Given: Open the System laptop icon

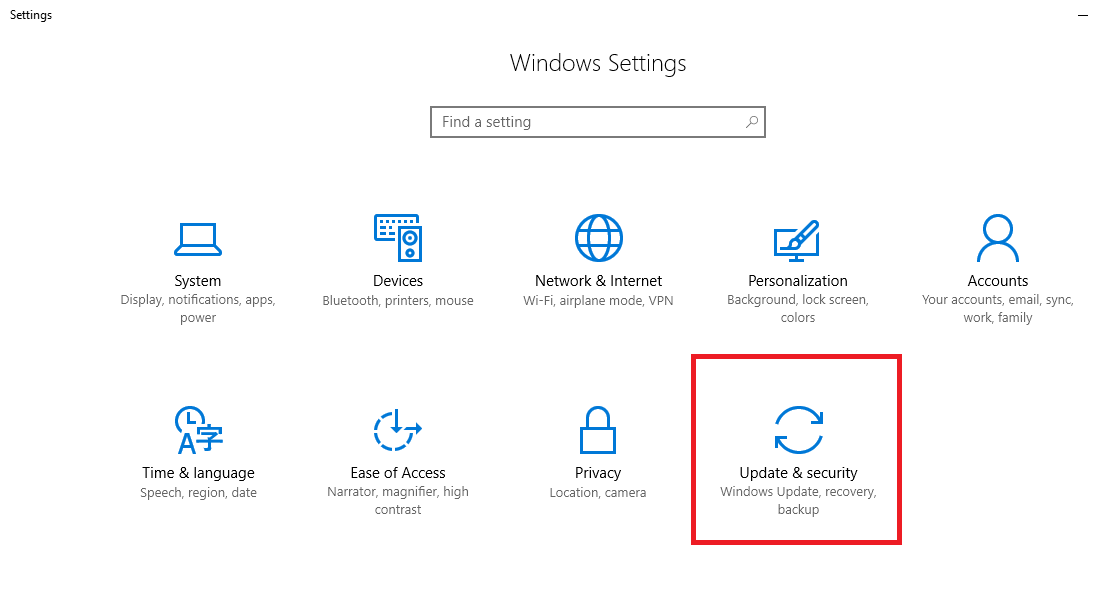Looking at the screenshot, I should pyautogui.click(x=198, y=239).
